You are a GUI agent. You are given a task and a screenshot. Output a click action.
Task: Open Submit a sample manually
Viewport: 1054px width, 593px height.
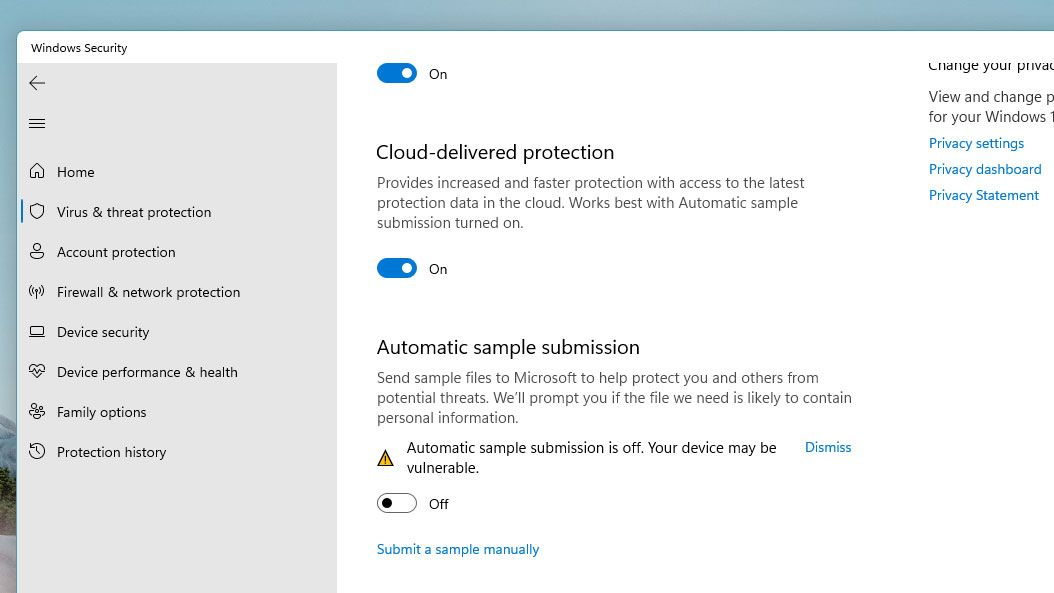(458, 549)
